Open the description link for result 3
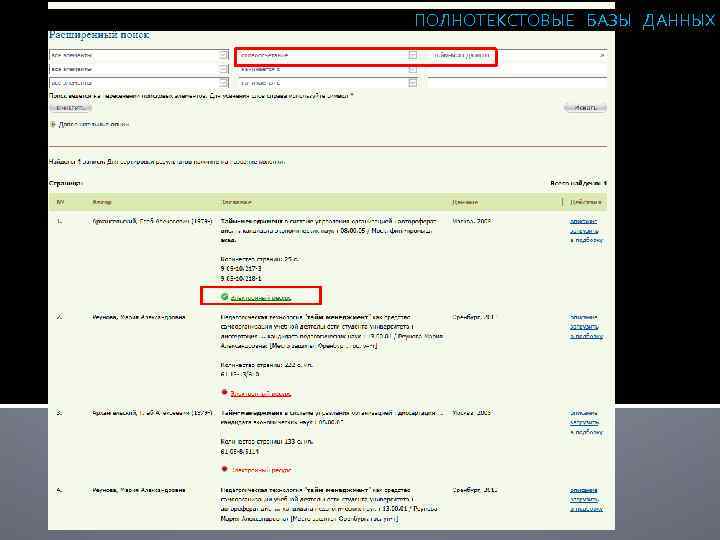 click(x=584, y=413)
